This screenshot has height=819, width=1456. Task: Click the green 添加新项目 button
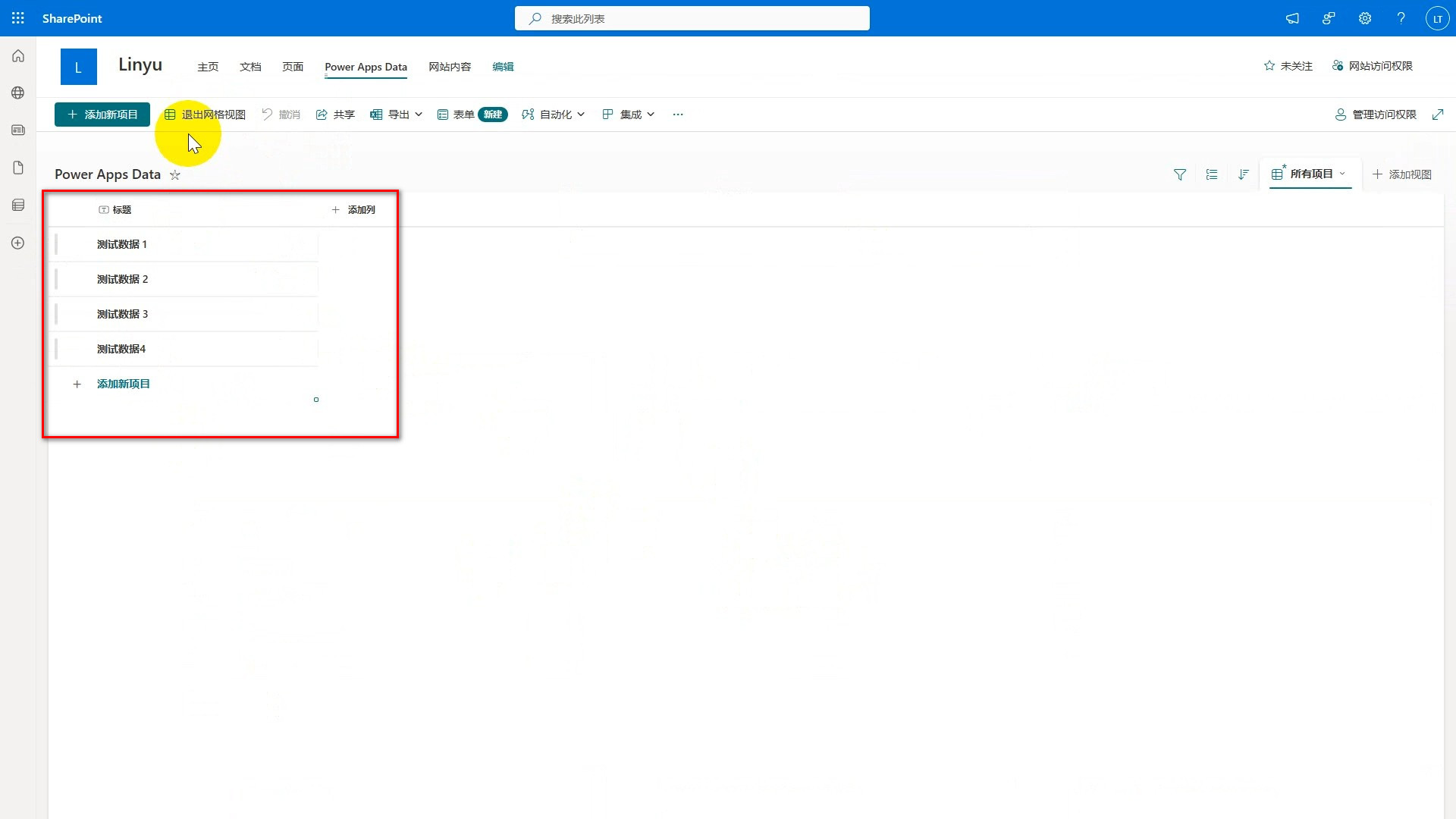click(102, 115)
